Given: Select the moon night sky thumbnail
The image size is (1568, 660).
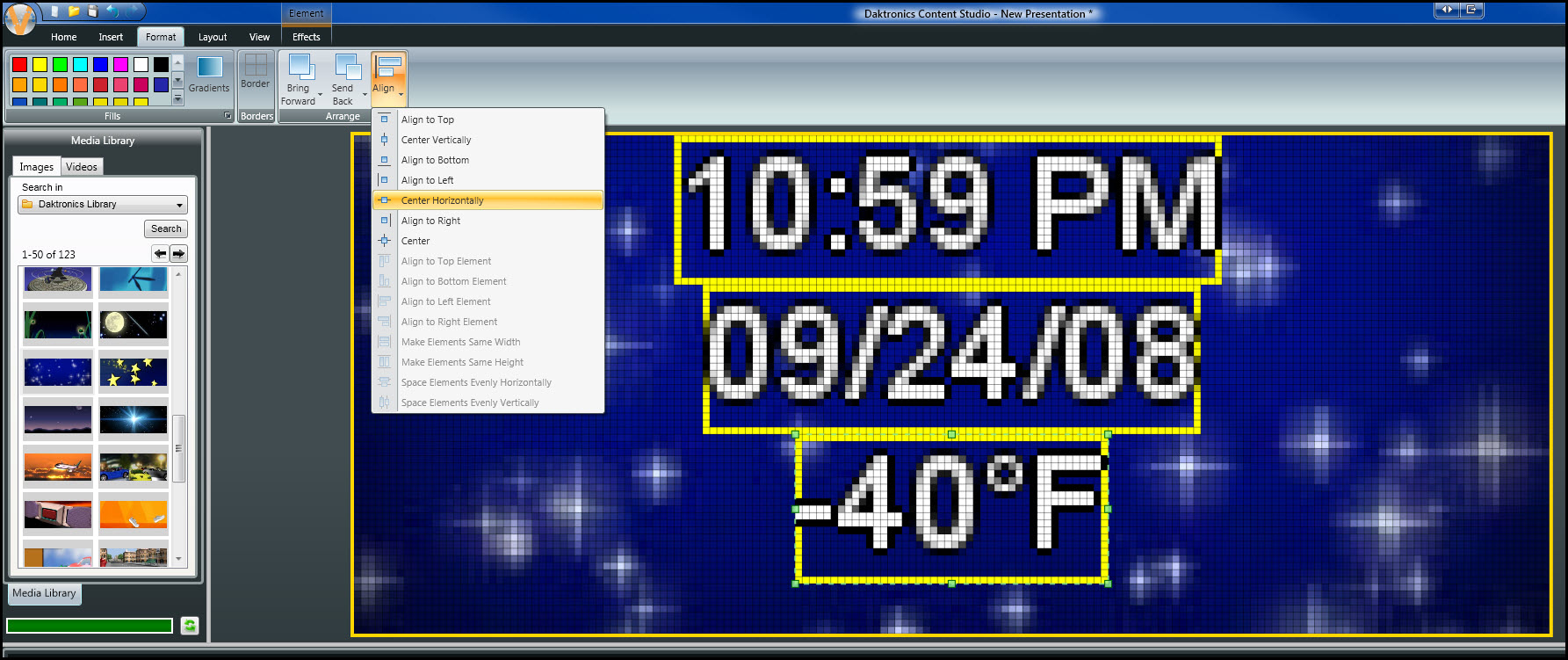Looking at the screenshot, I should click(134, 324).
